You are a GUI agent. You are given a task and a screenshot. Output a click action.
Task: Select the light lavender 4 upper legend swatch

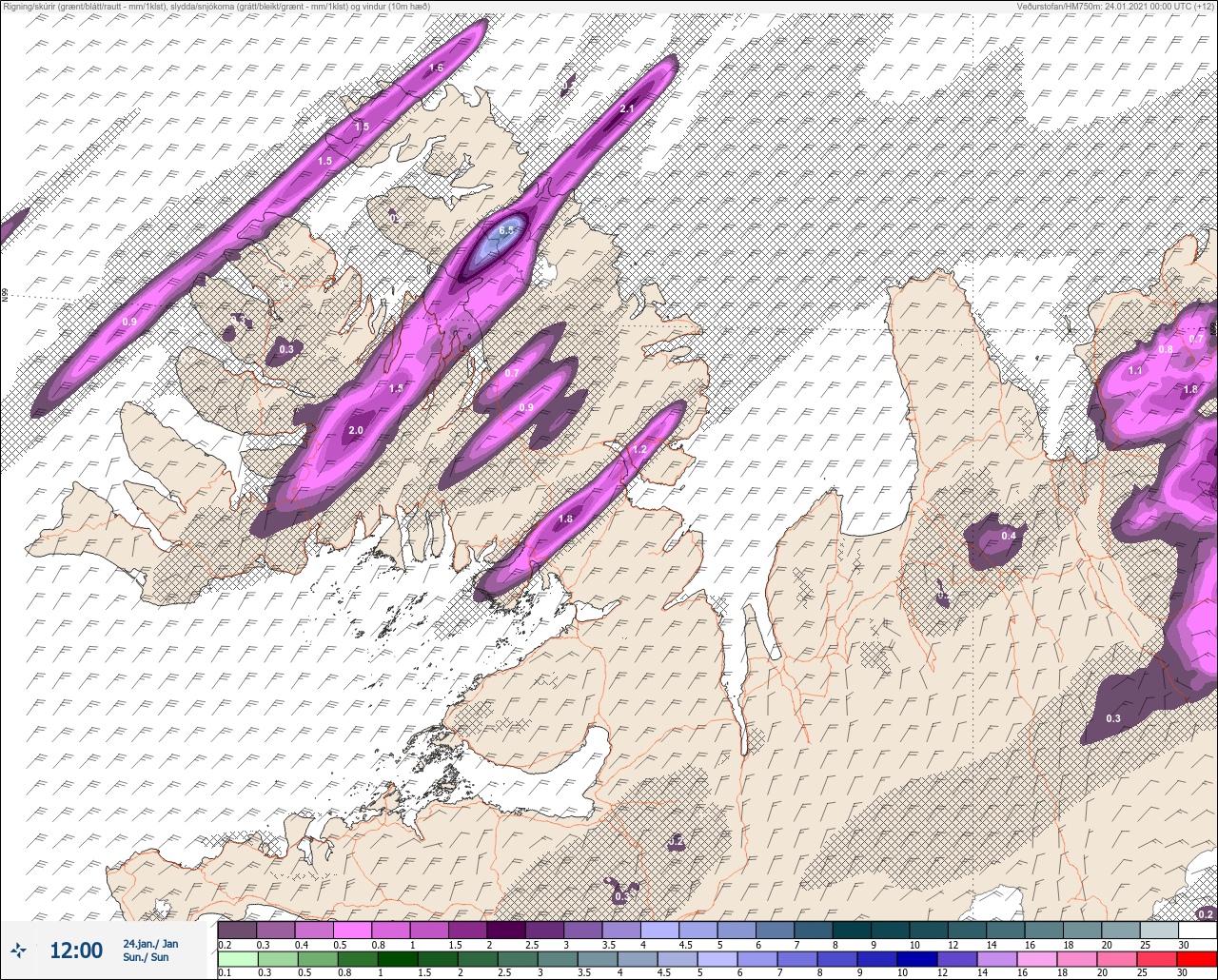click(660, 930)
